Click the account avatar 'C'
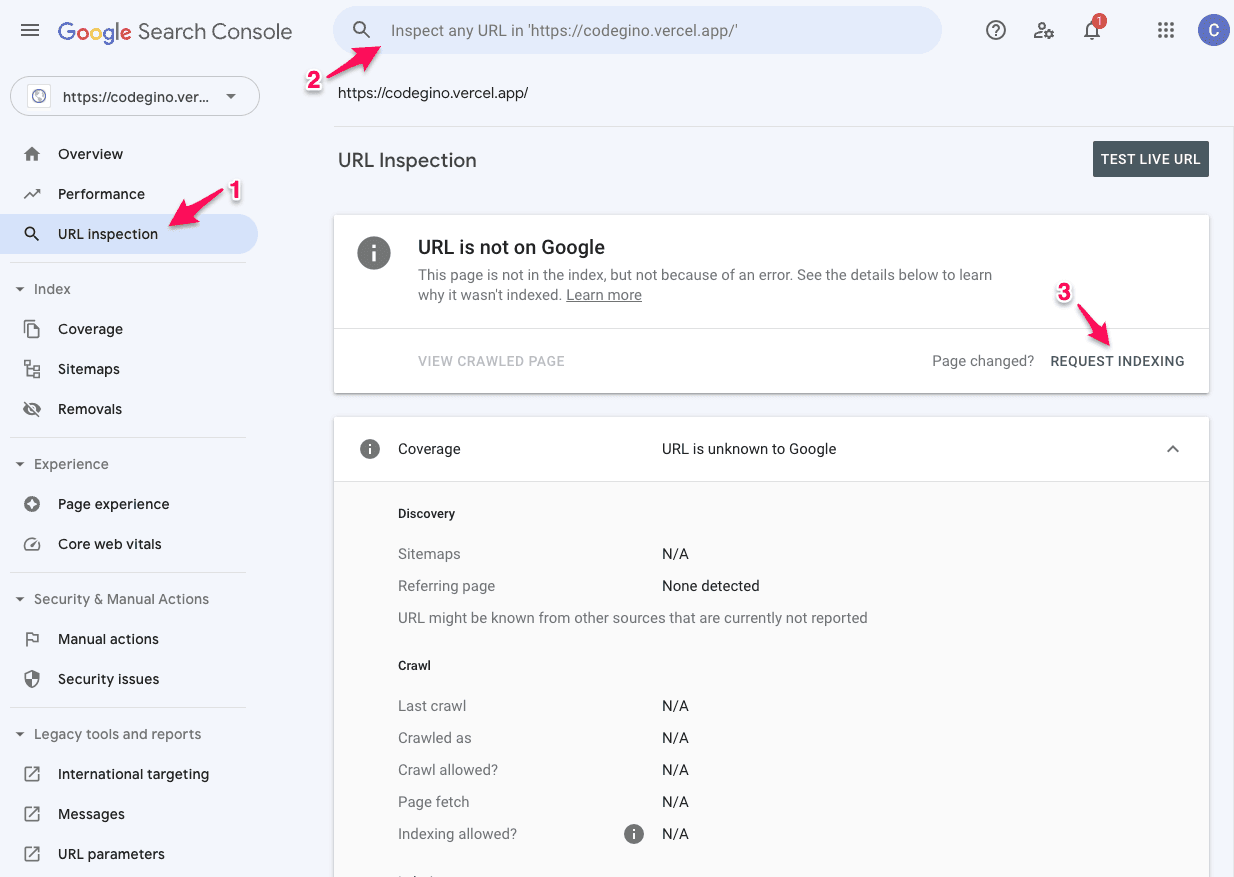Screen dimensions: 1234x877 [x=1213, y=31]
